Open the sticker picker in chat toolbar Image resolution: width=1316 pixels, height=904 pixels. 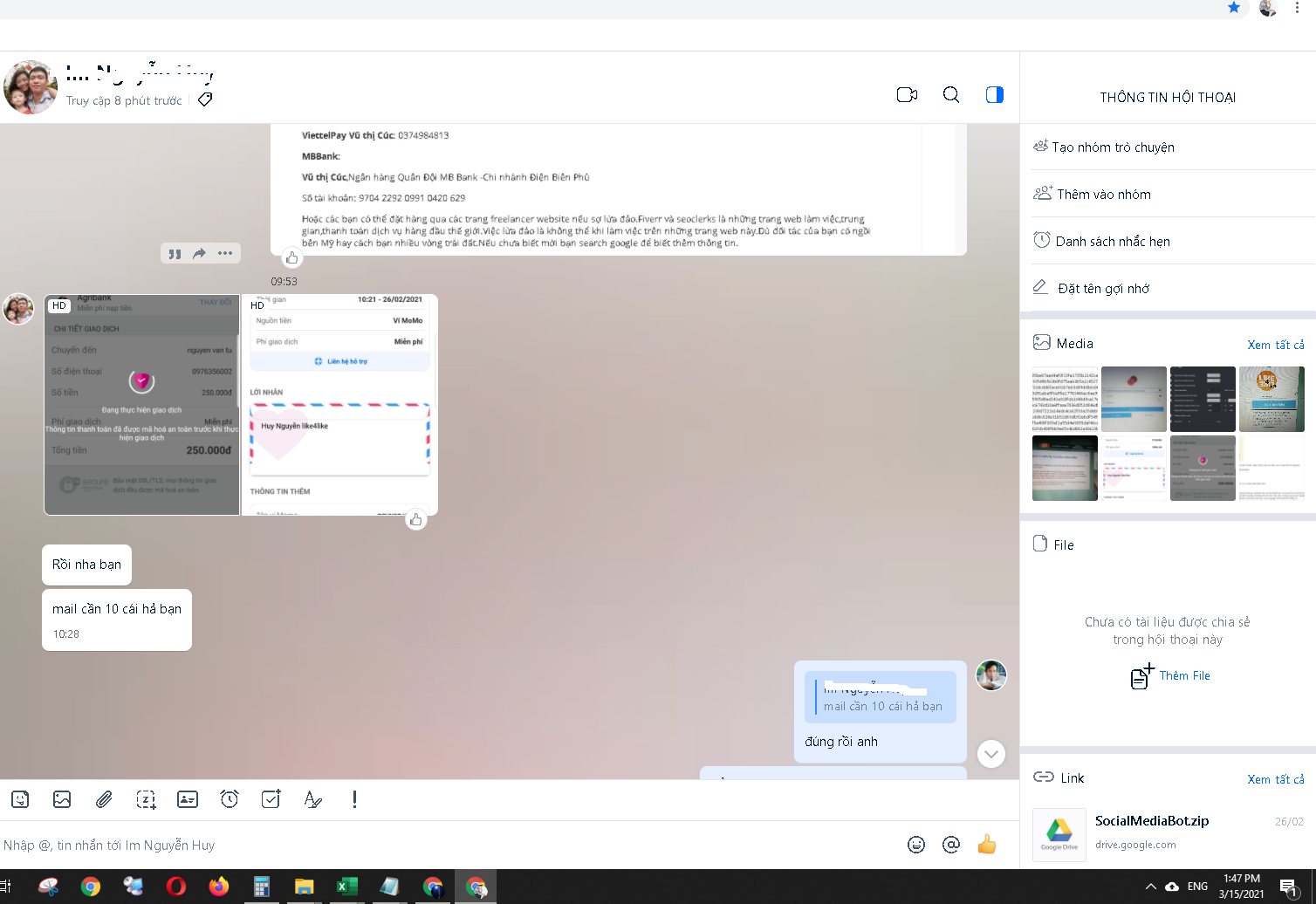click(20, 799)
